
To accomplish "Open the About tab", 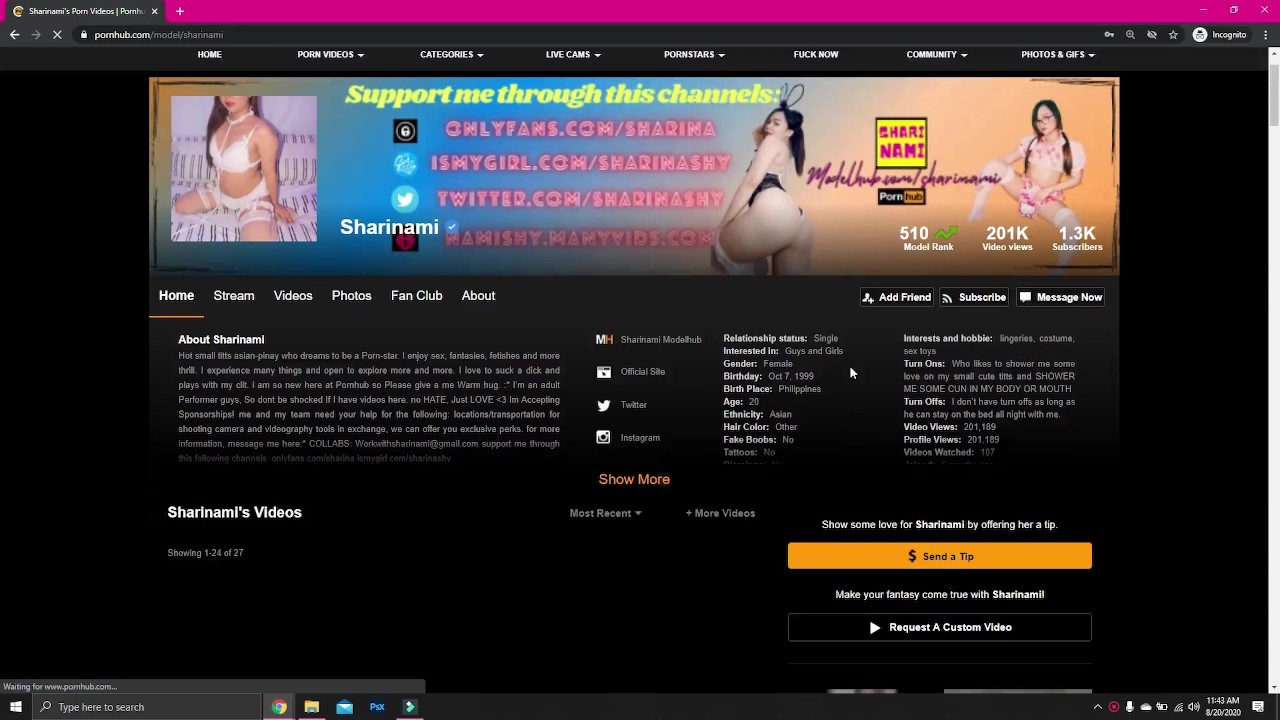I will [x=478, y=296].
